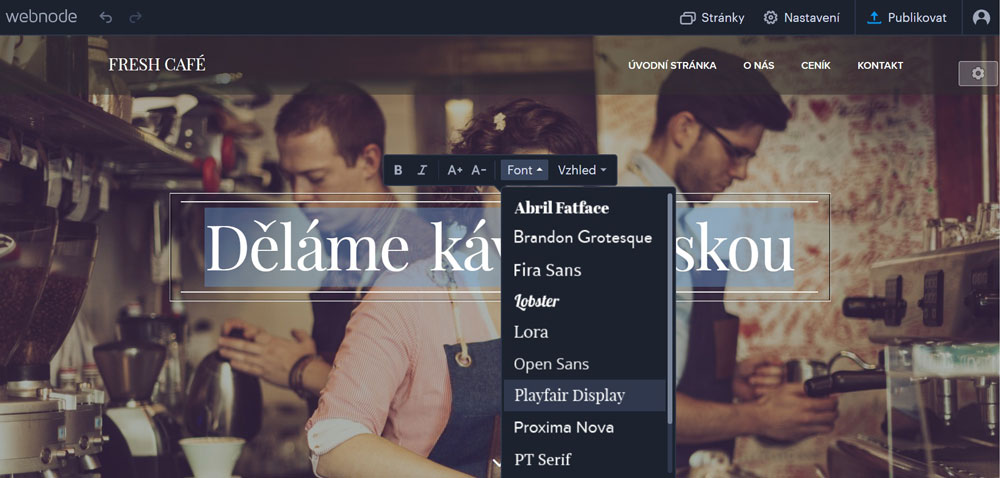Screen dimensions: 1000x478
Task: Decrease font size with A-
Action: coord(479,170)
